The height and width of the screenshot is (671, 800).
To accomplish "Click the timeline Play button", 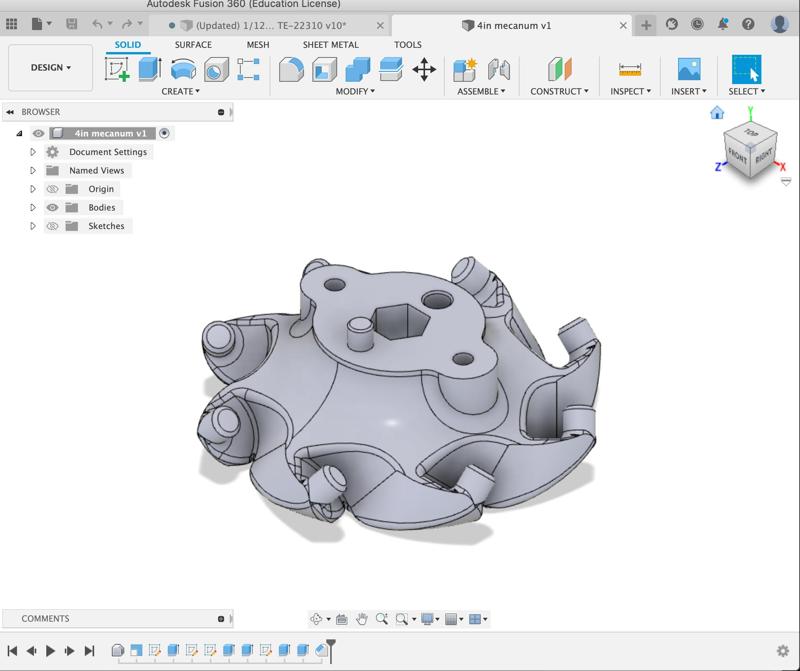I will pos(51,651).
